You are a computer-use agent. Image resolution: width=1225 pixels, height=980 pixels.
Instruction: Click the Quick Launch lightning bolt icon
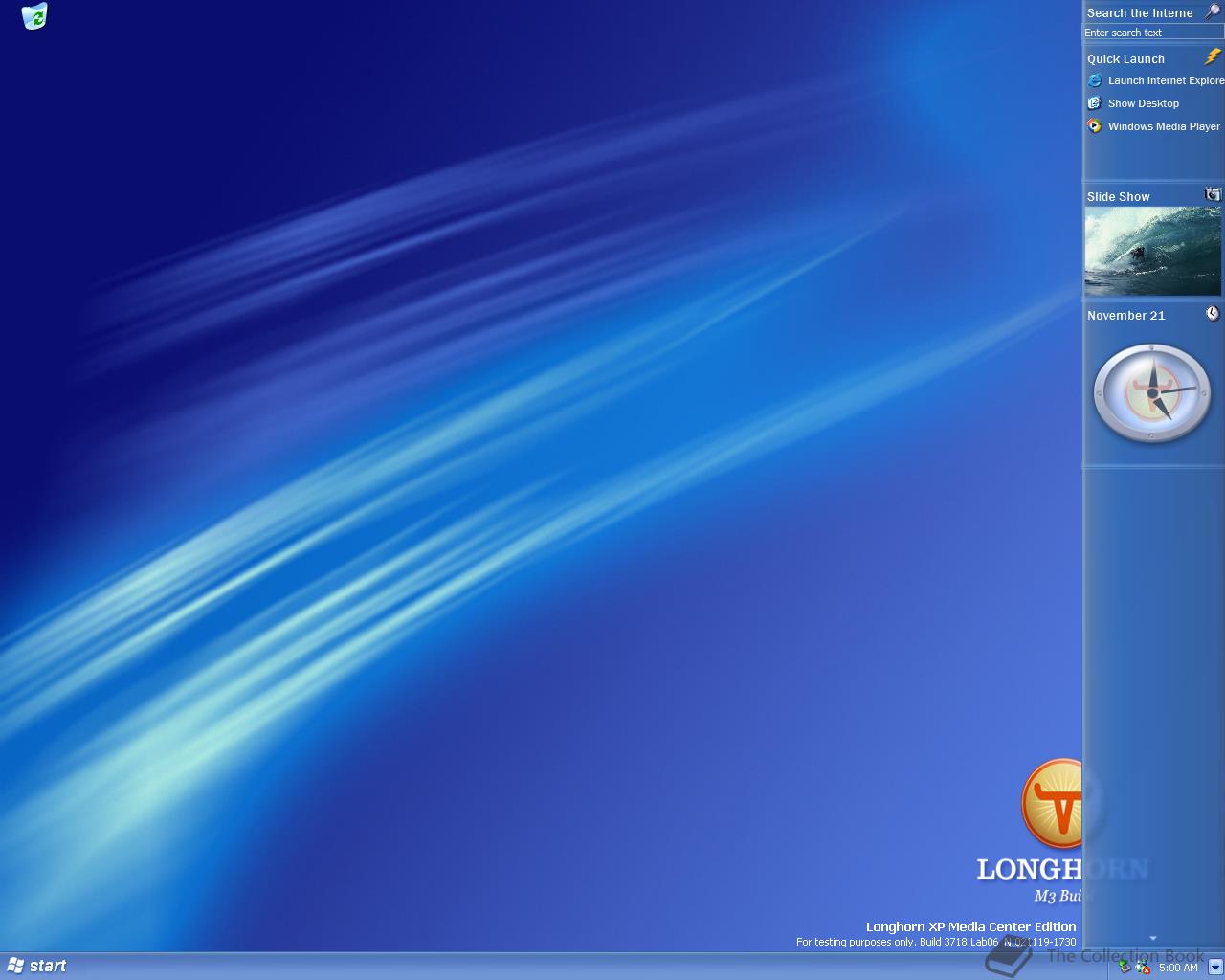(x=1213, y=57)
